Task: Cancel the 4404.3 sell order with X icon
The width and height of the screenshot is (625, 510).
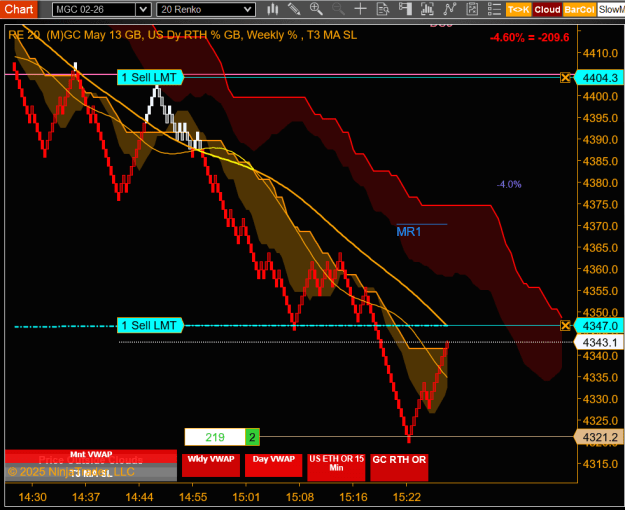Action: (x=565, y=77)
